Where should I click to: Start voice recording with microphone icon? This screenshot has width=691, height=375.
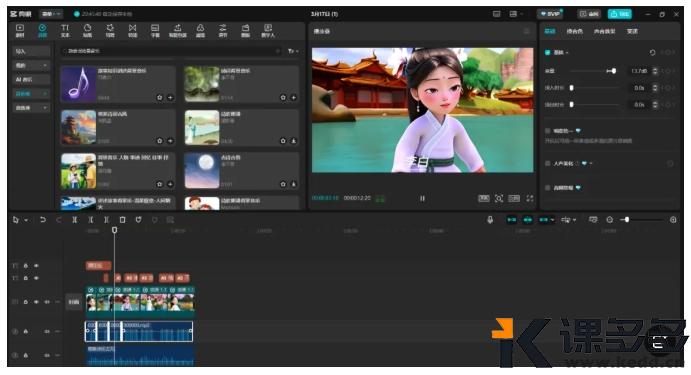coord(490,219)
